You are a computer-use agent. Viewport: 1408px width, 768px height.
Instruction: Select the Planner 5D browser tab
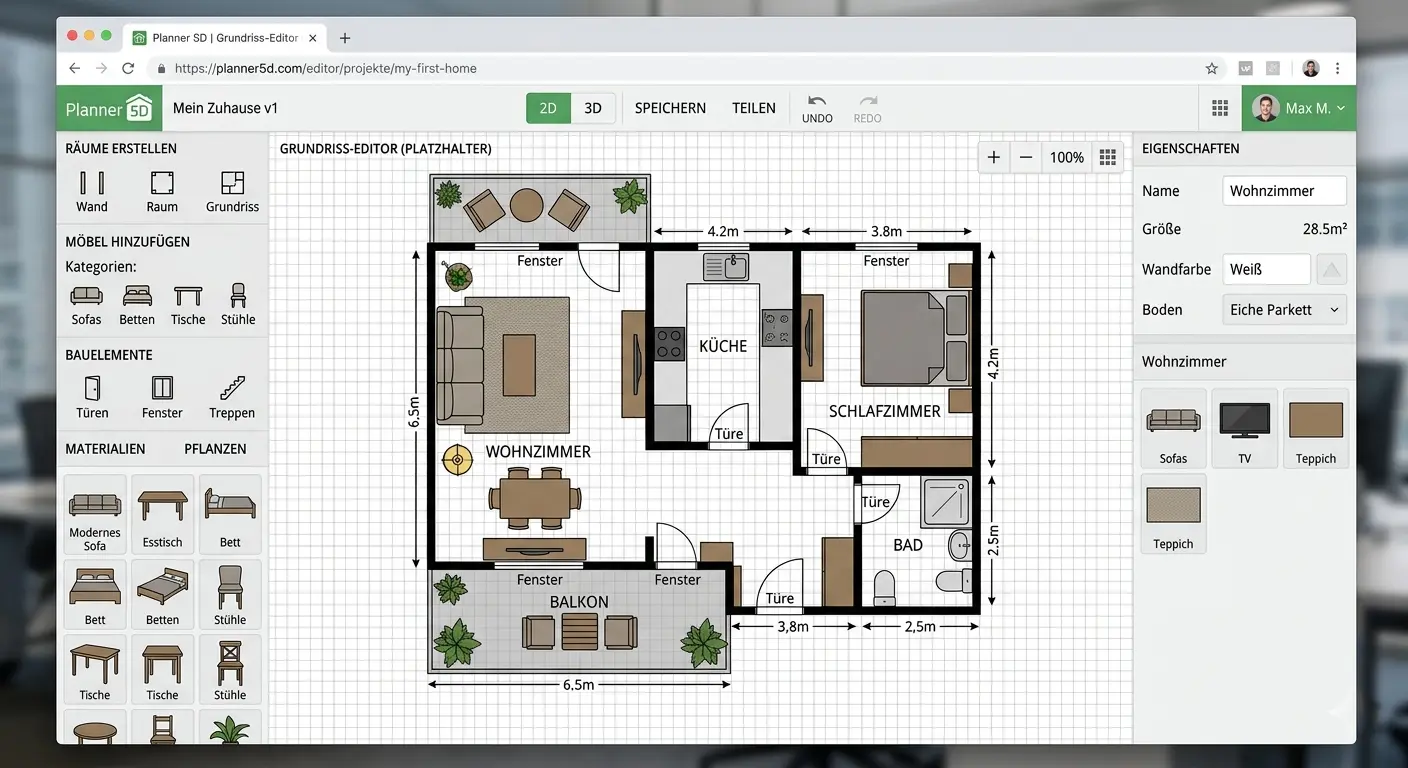[x=226, y=38]
